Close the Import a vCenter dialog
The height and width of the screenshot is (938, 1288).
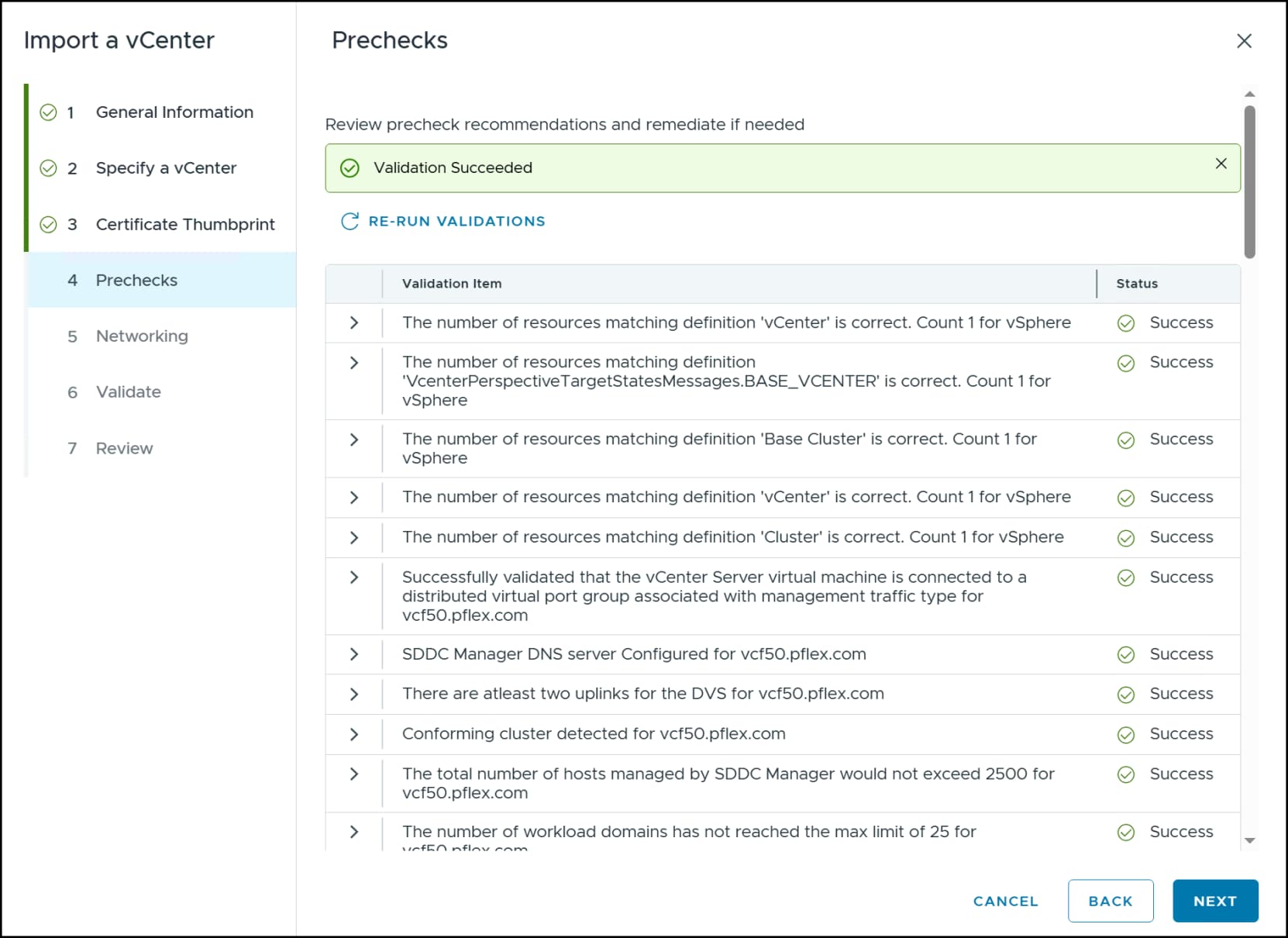[1245, 41]
